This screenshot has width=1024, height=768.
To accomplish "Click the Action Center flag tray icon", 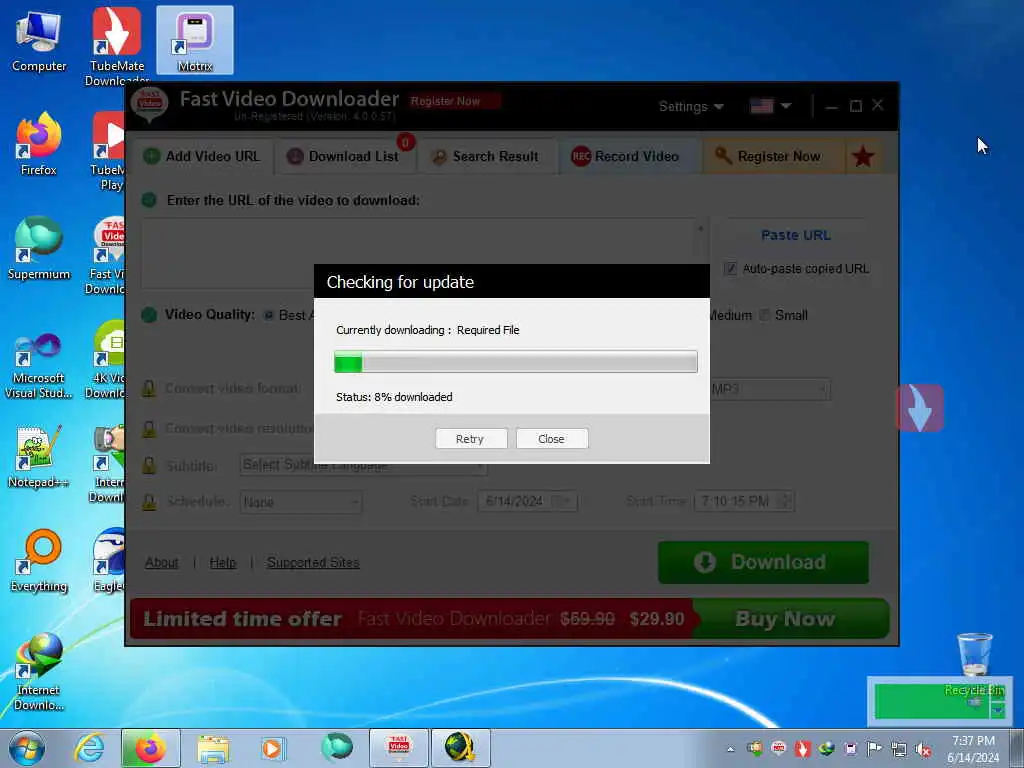I will coord(874,749).
